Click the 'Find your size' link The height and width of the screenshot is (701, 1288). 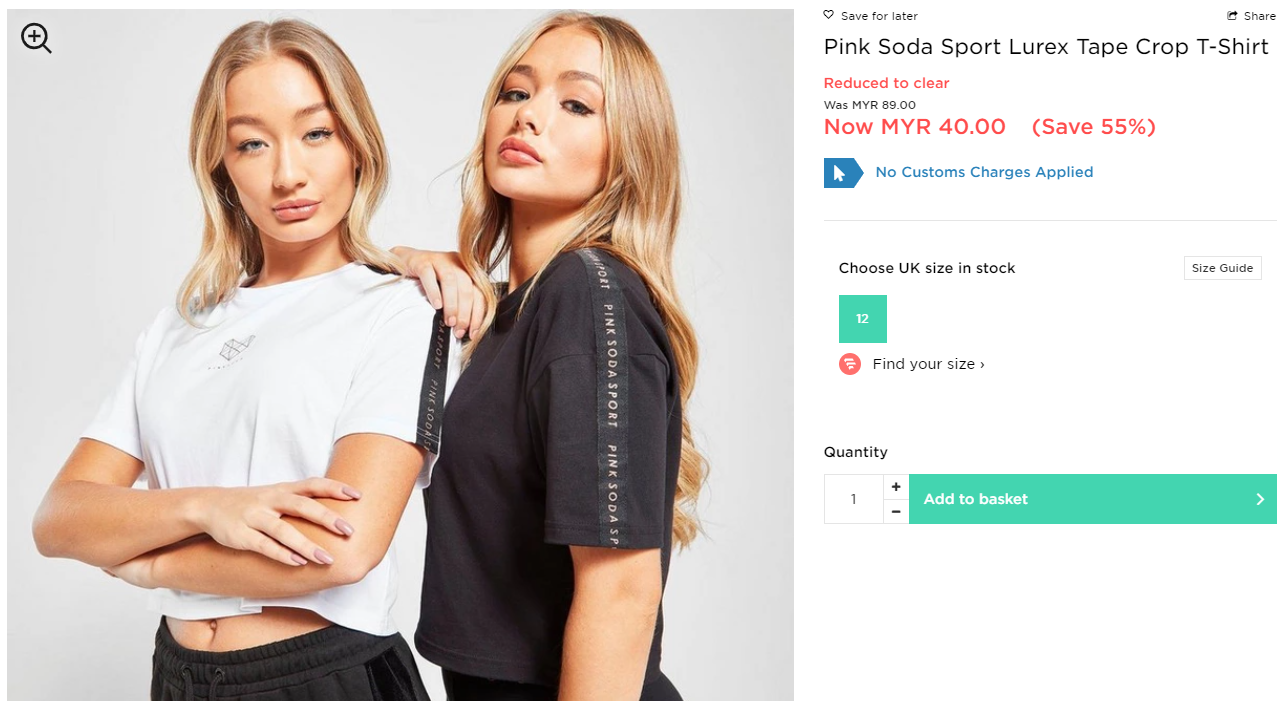pyautogui.click(x=928, y=364)
